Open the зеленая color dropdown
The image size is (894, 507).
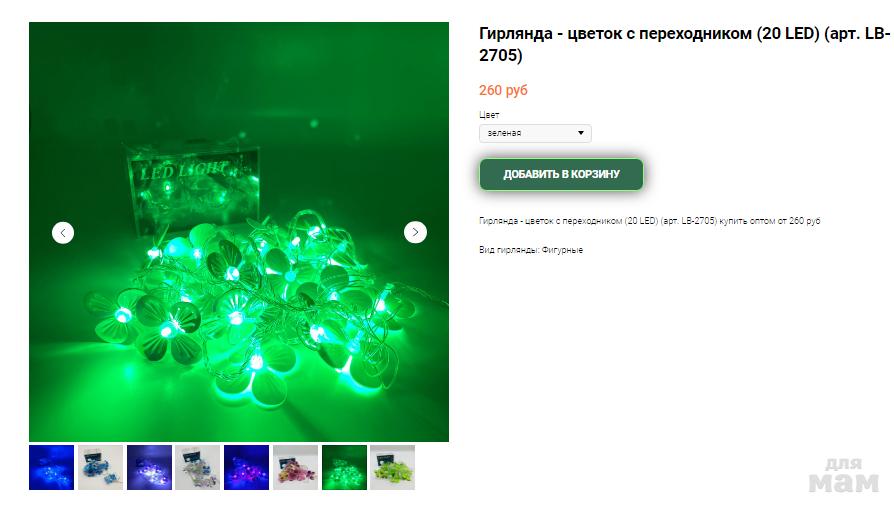tap(535, 133)
